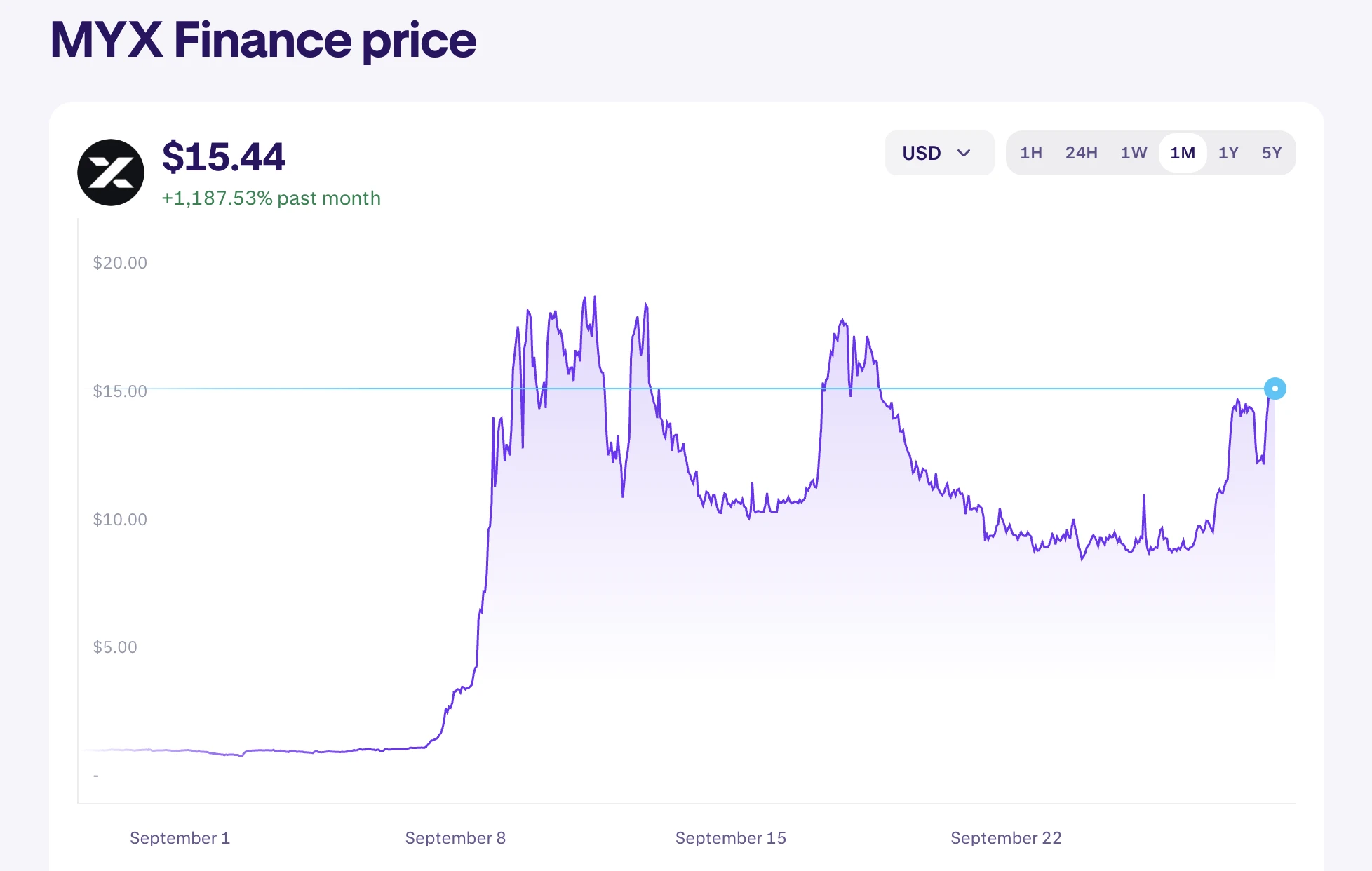The image size is (1372, 871).
Task: Open the USD currency dropdown
Action: click(x=939, y=153)
